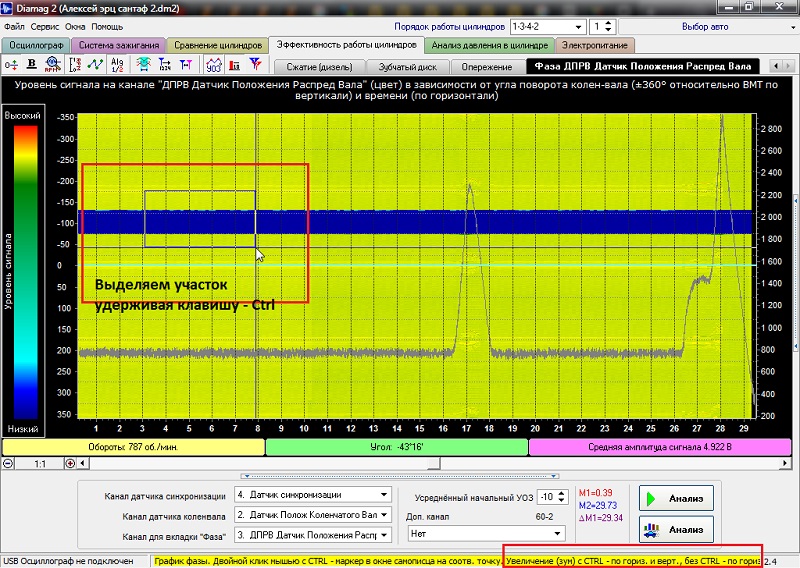This screenshot has width=800, height=568.
Task: Click the zero-level arrows toolbar icon
Action: pos(11,64)
